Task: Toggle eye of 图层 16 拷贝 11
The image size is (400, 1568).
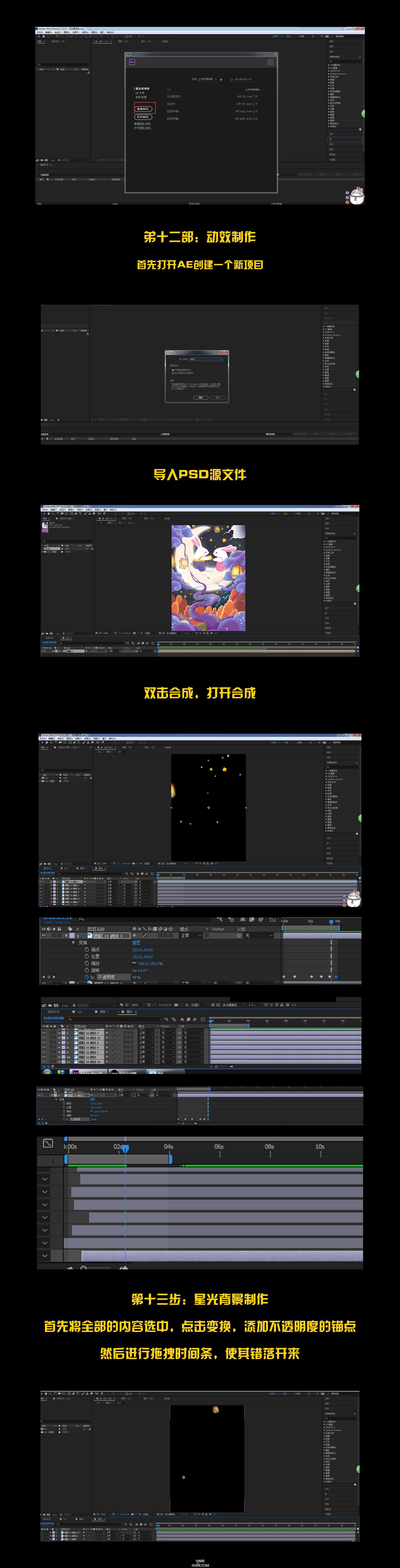Action: 44,1038
